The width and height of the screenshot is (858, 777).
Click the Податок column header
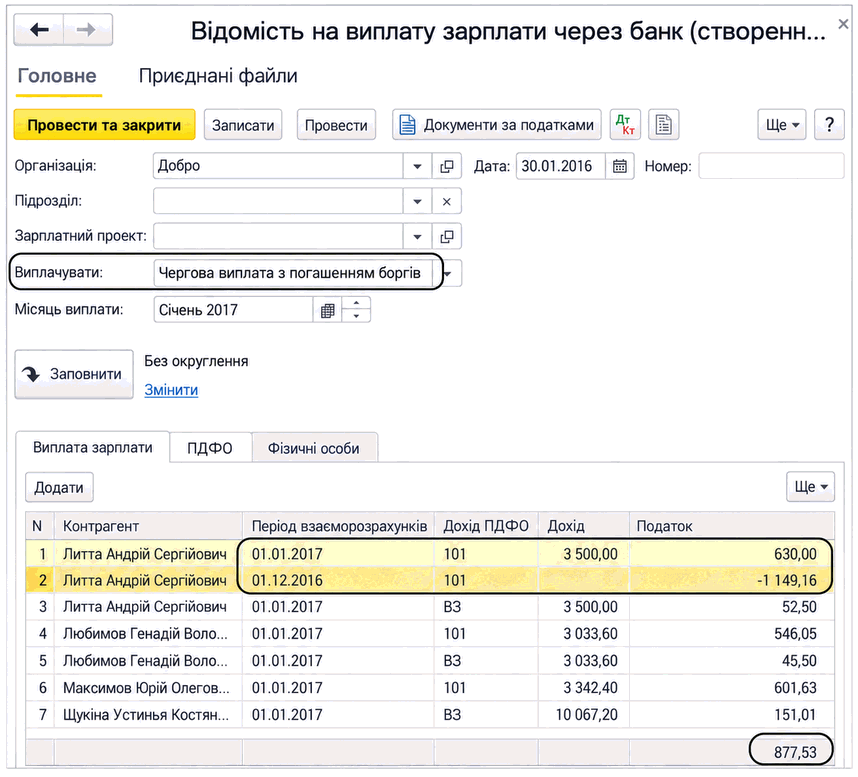[x=732, y=526]
